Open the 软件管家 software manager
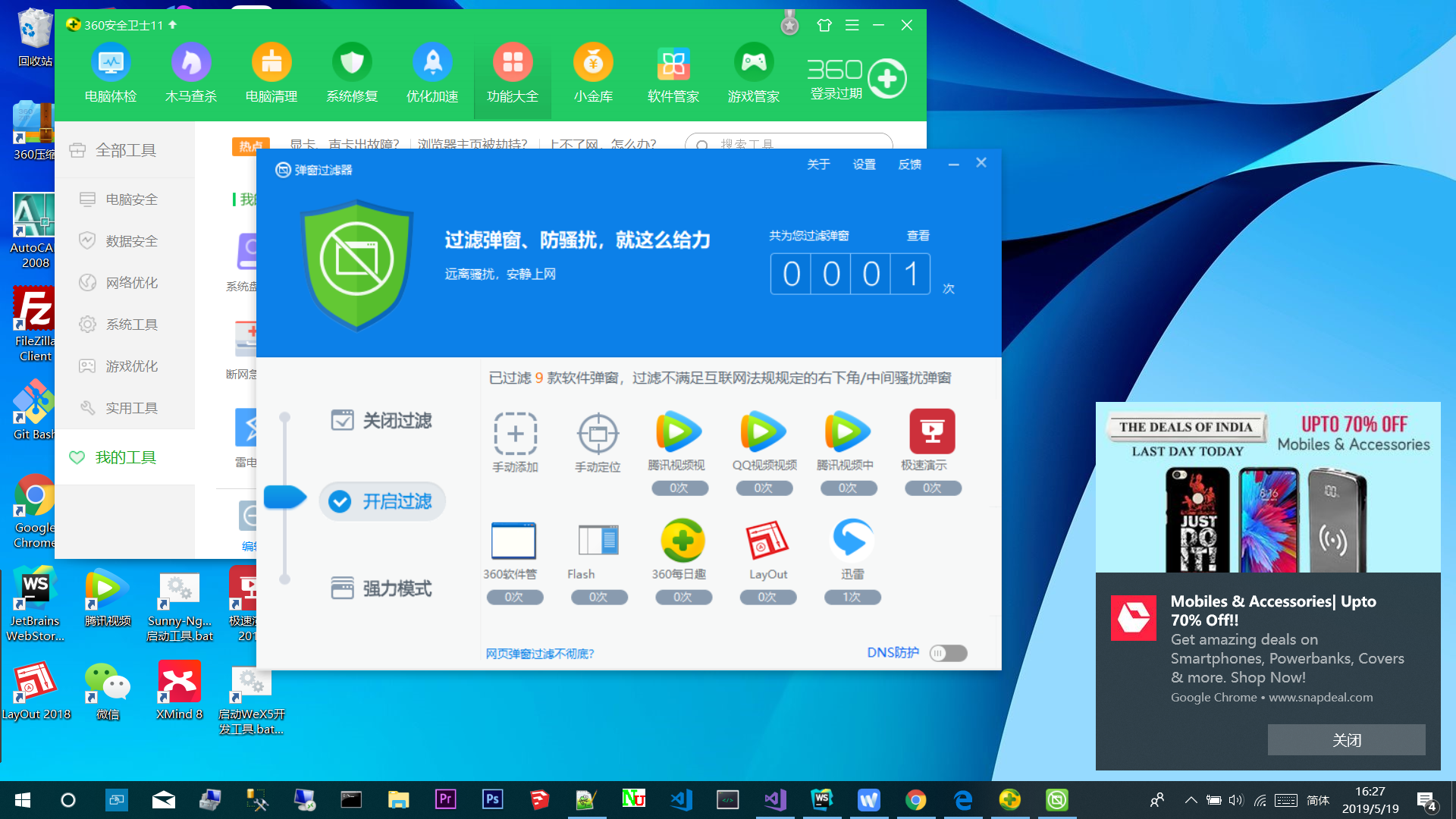Viewport: 1456px width, 819px height. pyautogui.click(x=673, y=72)
